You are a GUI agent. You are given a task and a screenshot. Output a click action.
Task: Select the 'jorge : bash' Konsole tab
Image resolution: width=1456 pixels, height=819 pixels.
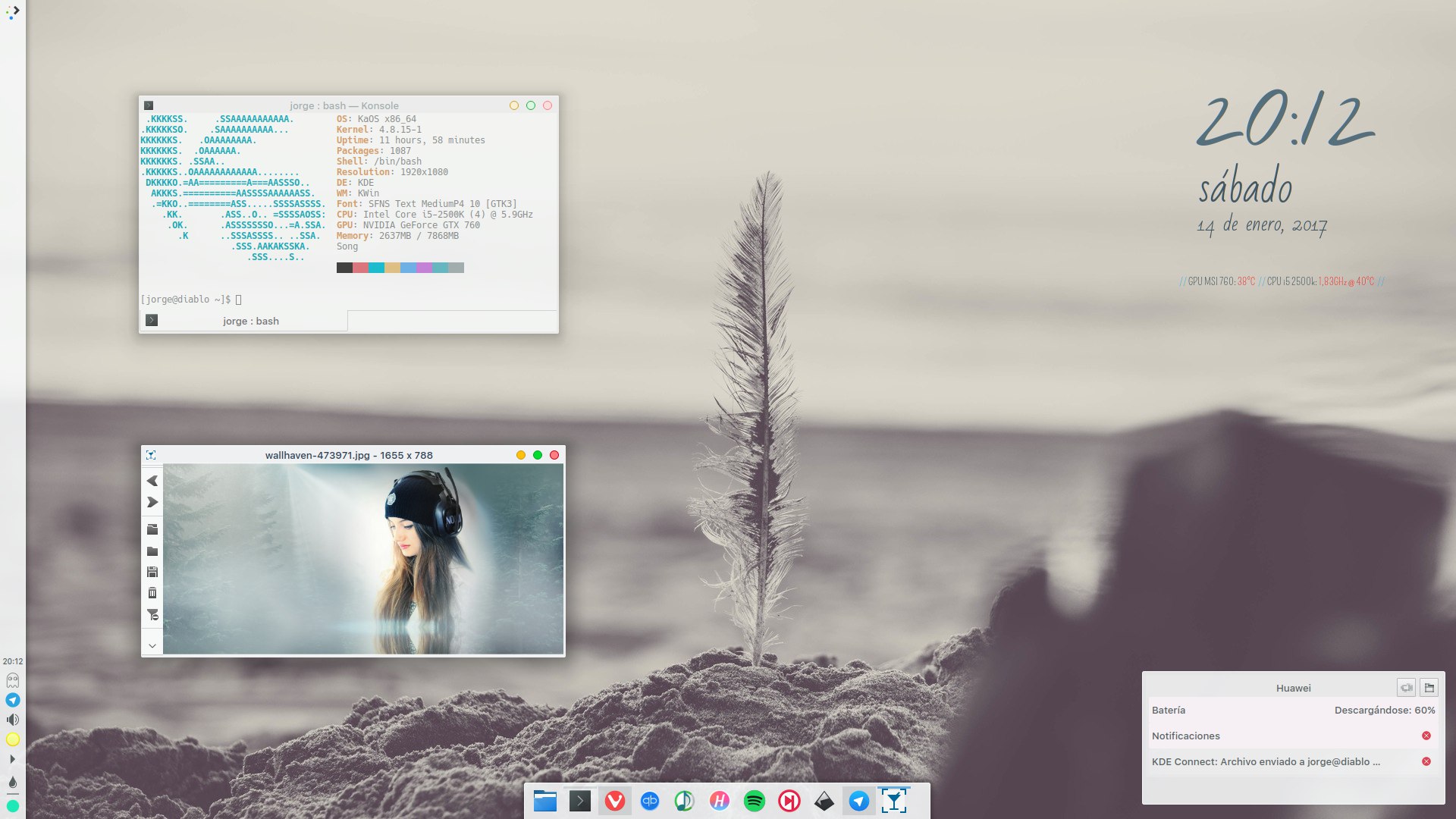point(244,321)
